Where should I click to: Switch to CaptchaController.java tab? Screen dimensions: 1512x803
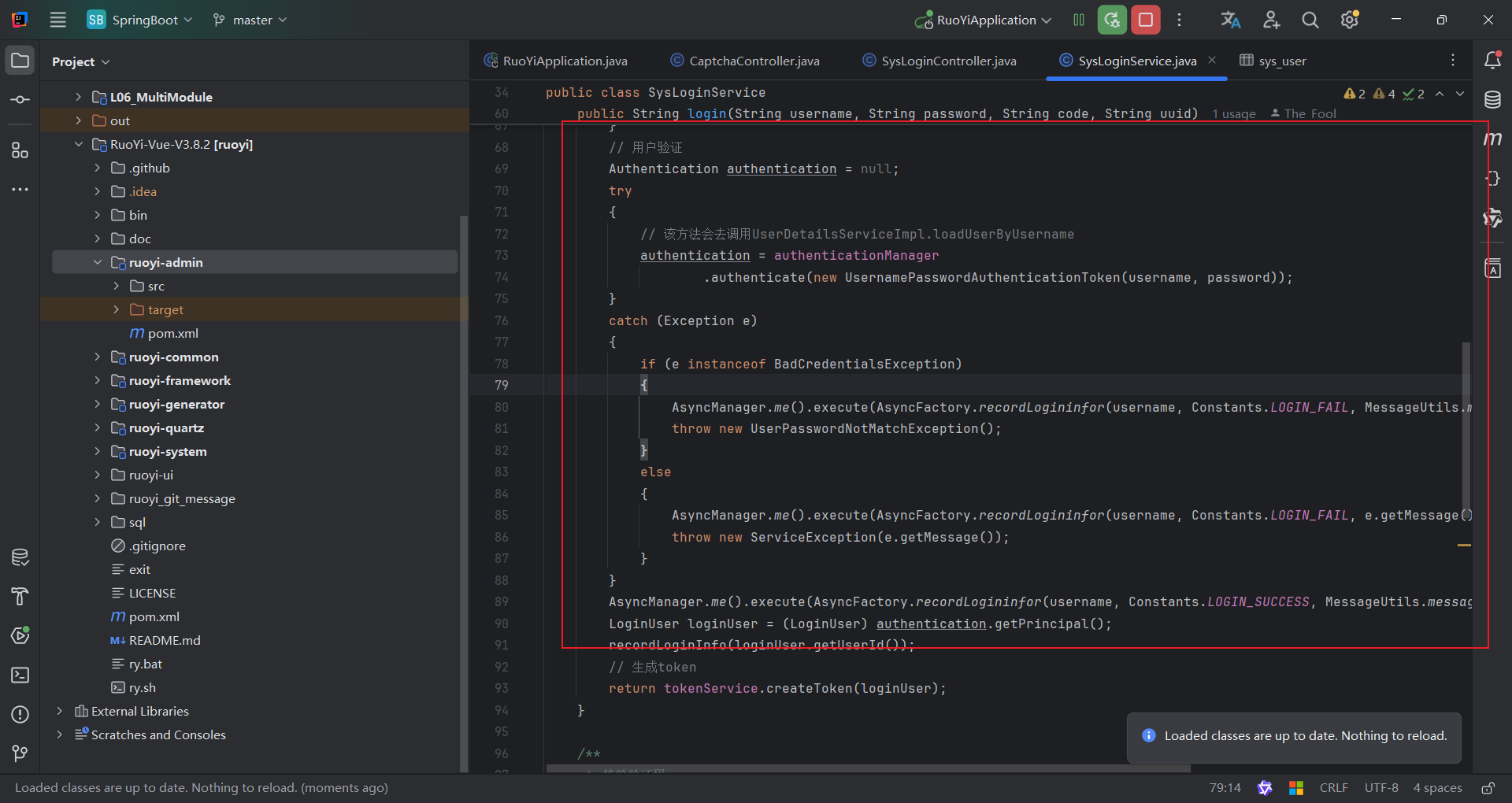click(745, 61)
